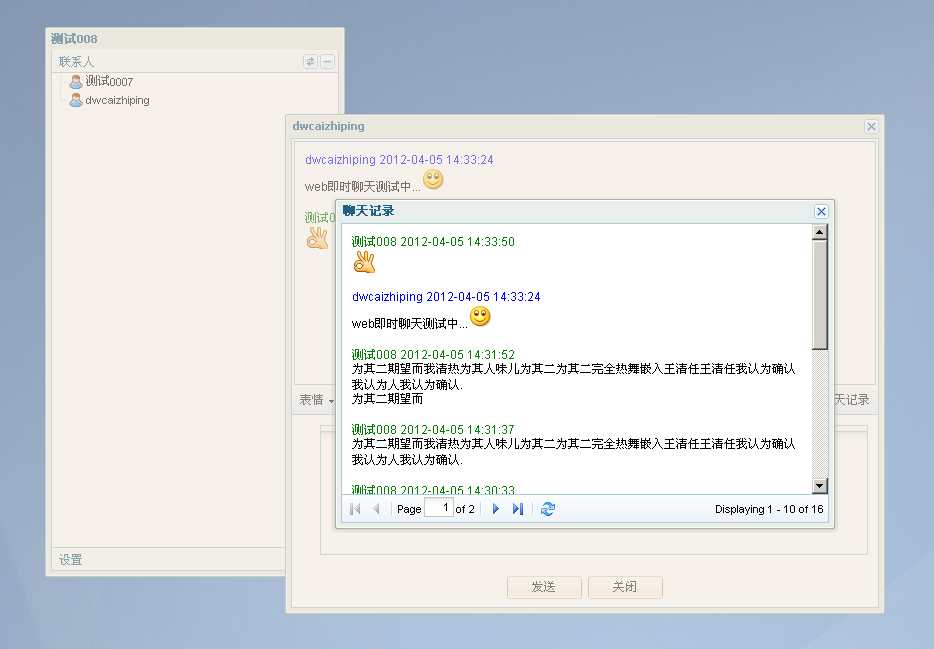This screenshot has height=649, width=934.
Task: Go to previous page of chat history
Action: point(376,509)
